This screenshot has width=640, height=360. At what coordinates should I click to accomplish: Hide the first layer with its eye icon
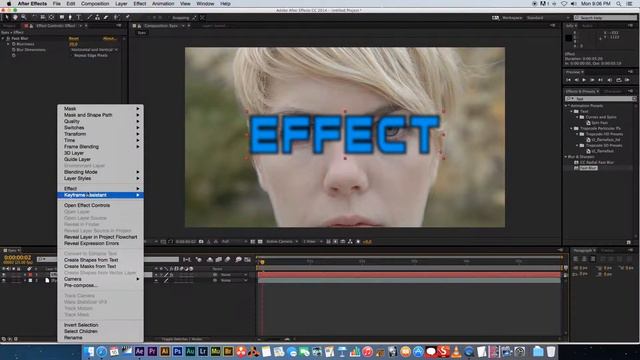tap(4, 275)
